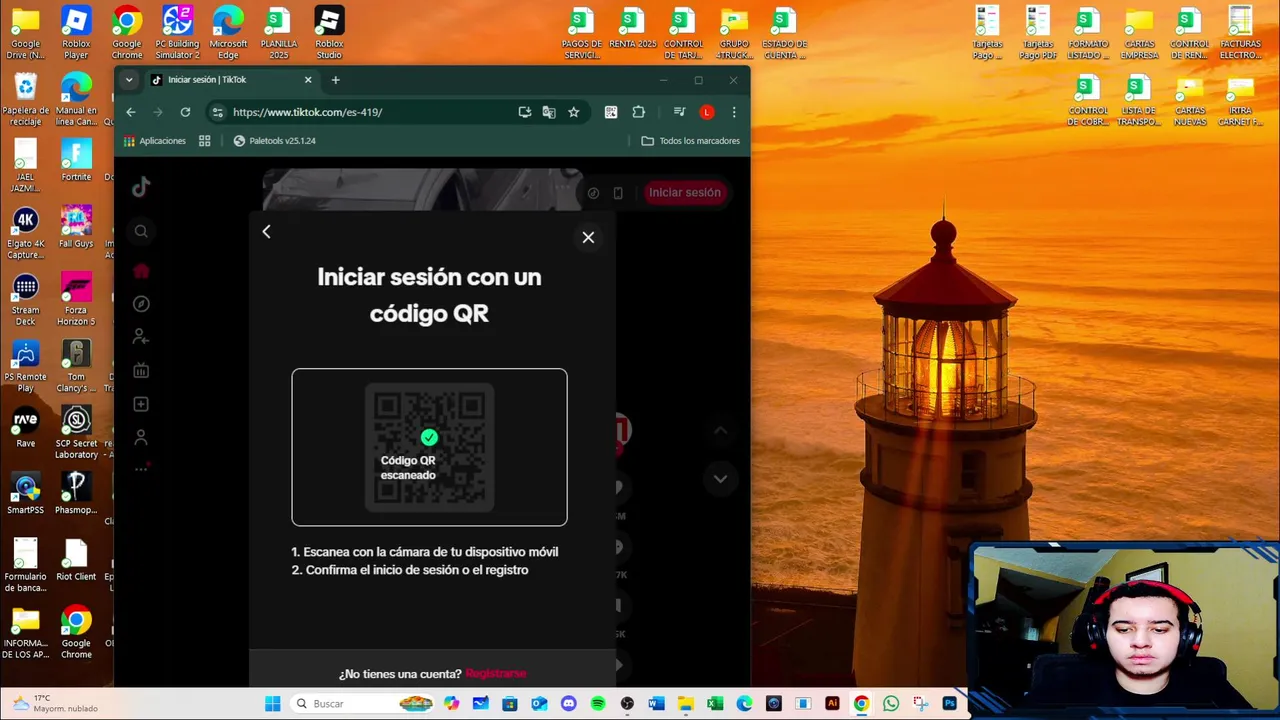The width and height of the screenshot is (1280, 720).
Task: Open the Explore compass icon
Action: (x=141, y=304)
